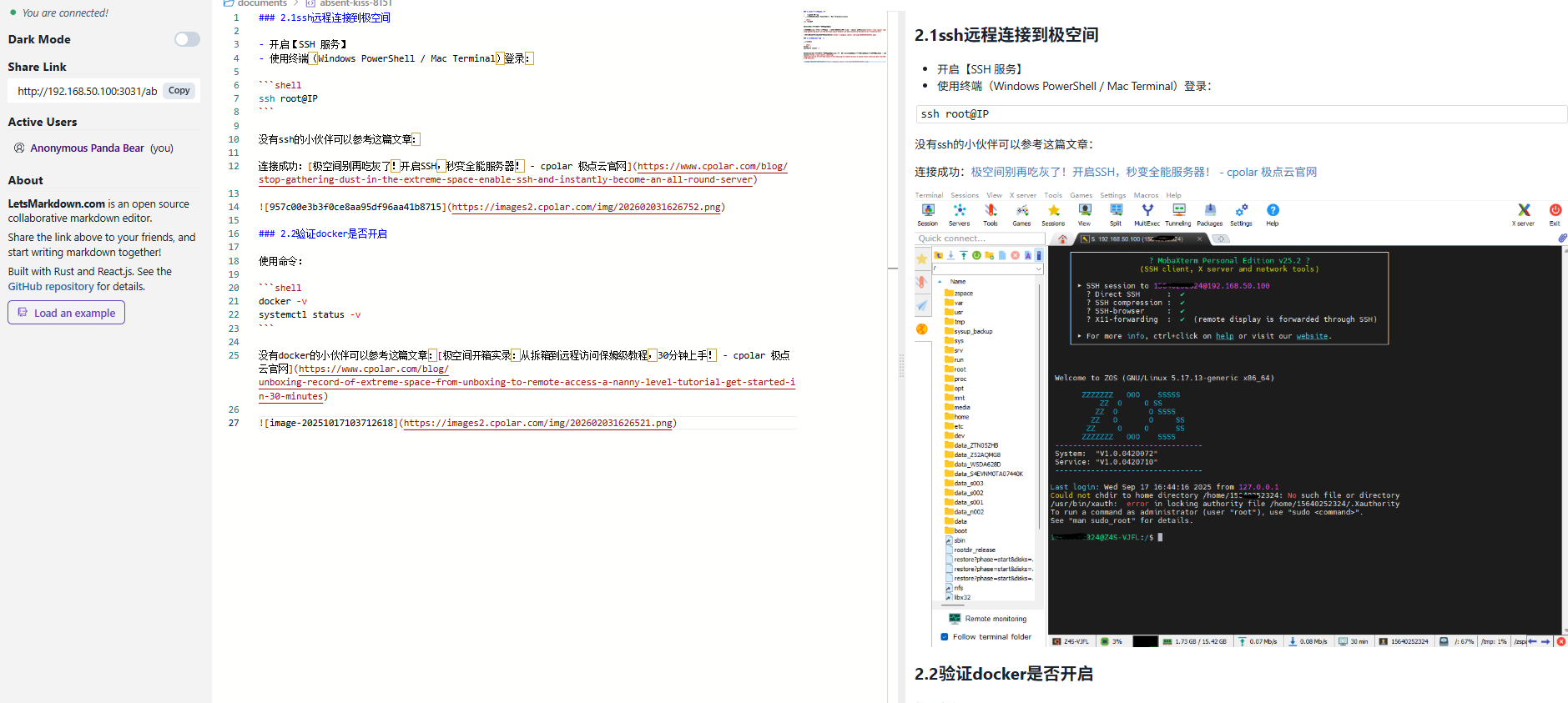Toggle the Follow terminal folder checkbox
The image size is (1568, 703).
coord(945,637)
